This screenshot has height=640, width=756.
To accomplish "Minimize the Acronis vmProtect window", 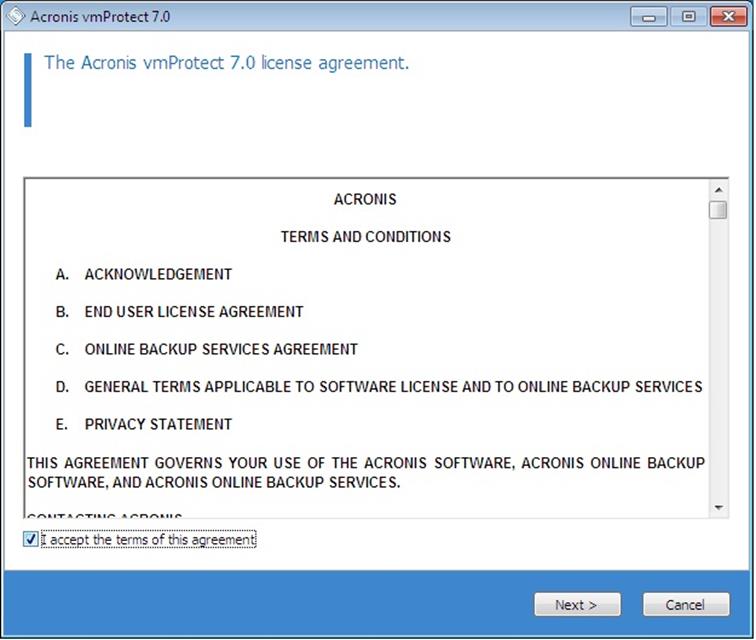I will tap(648, 17).
